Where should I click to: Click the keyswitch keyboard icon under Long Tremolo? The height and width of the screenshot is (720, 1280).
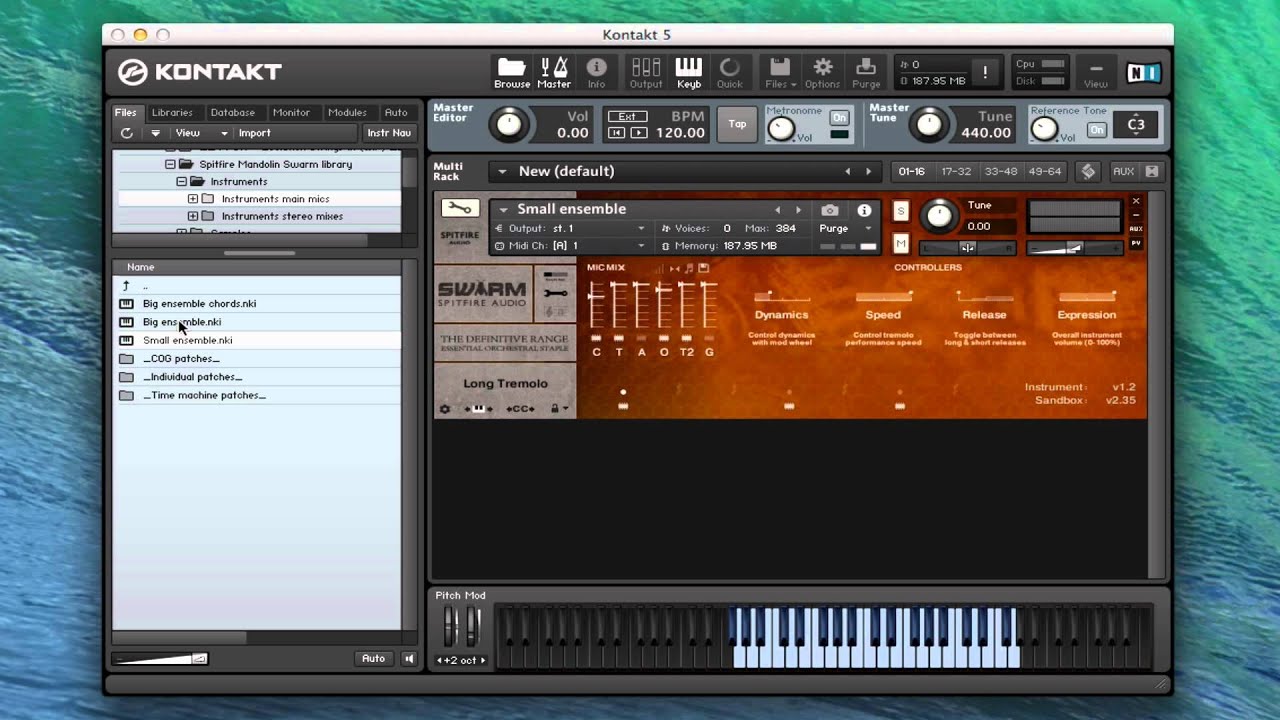[x=478, y=409]
